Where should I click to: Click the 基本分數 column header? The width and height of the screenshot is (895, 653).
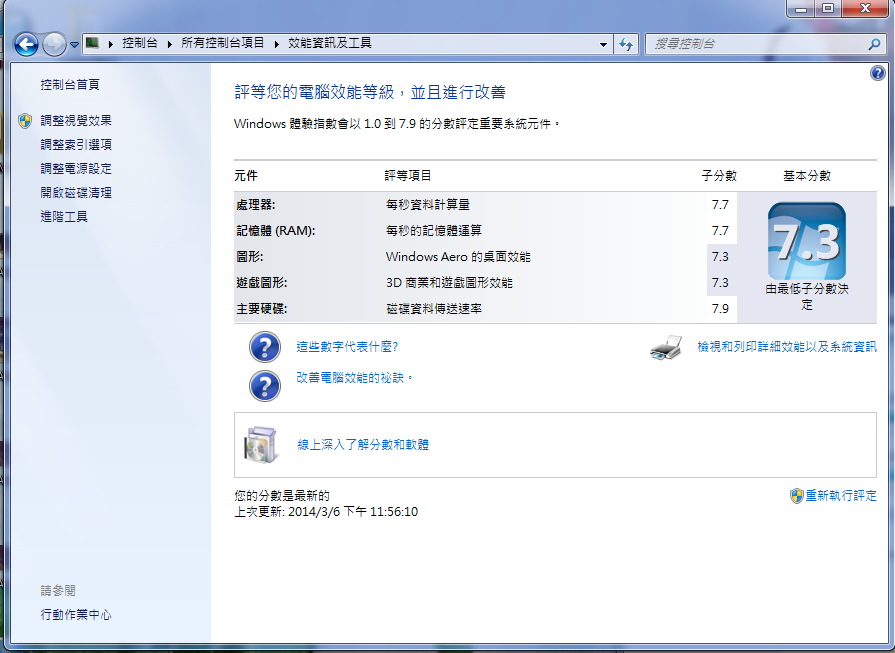(x=807, y=176)
